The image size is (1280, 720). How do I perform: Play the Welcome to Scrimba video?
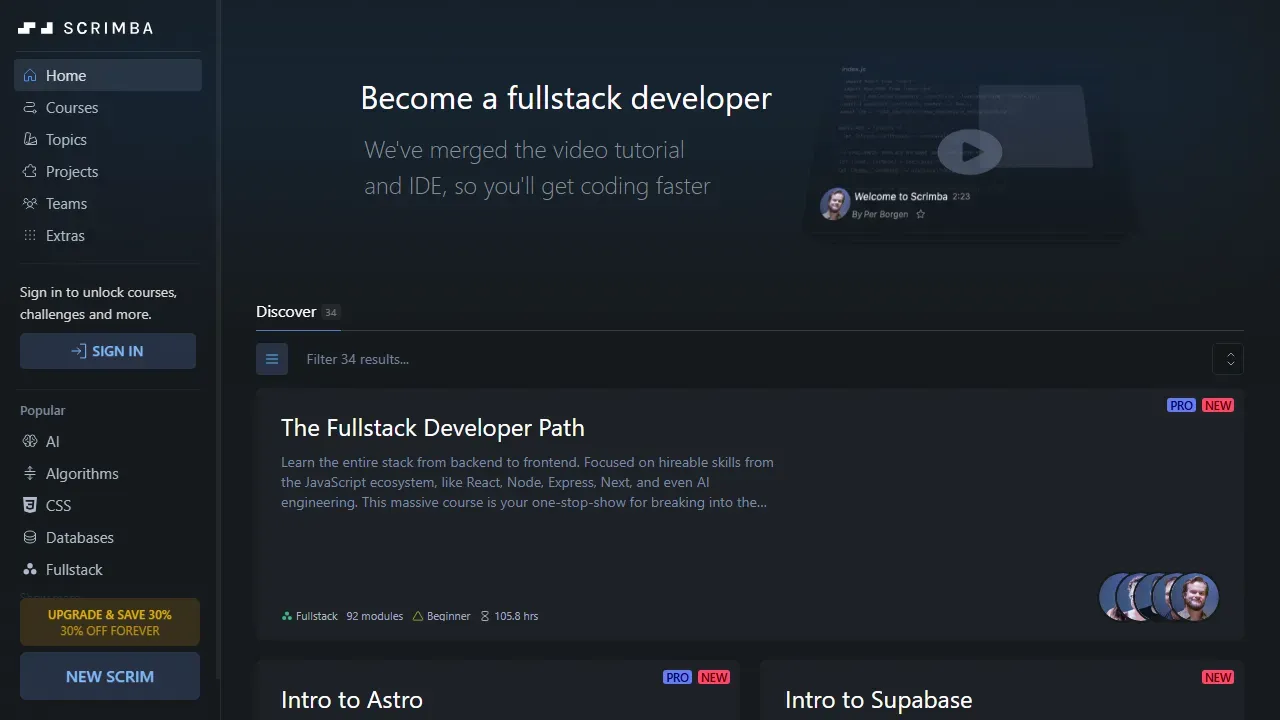coord(969,152)
